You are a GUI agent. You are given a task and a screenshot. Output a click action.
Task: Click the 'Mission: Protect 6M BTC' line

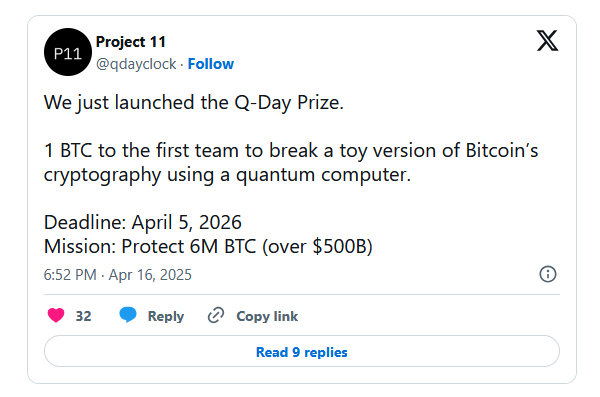click(x=208, y=246)
